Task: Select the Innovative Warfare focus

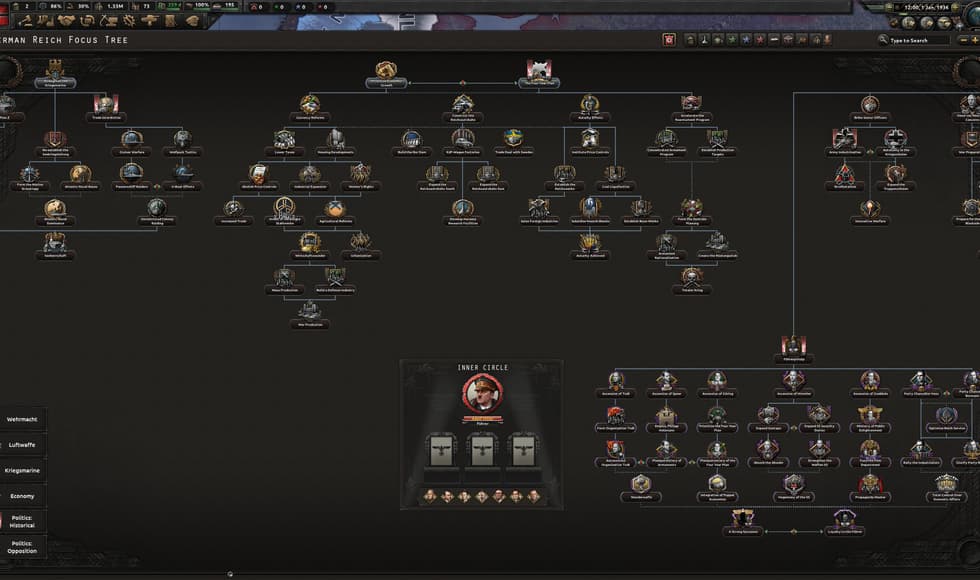Action: 869,212
